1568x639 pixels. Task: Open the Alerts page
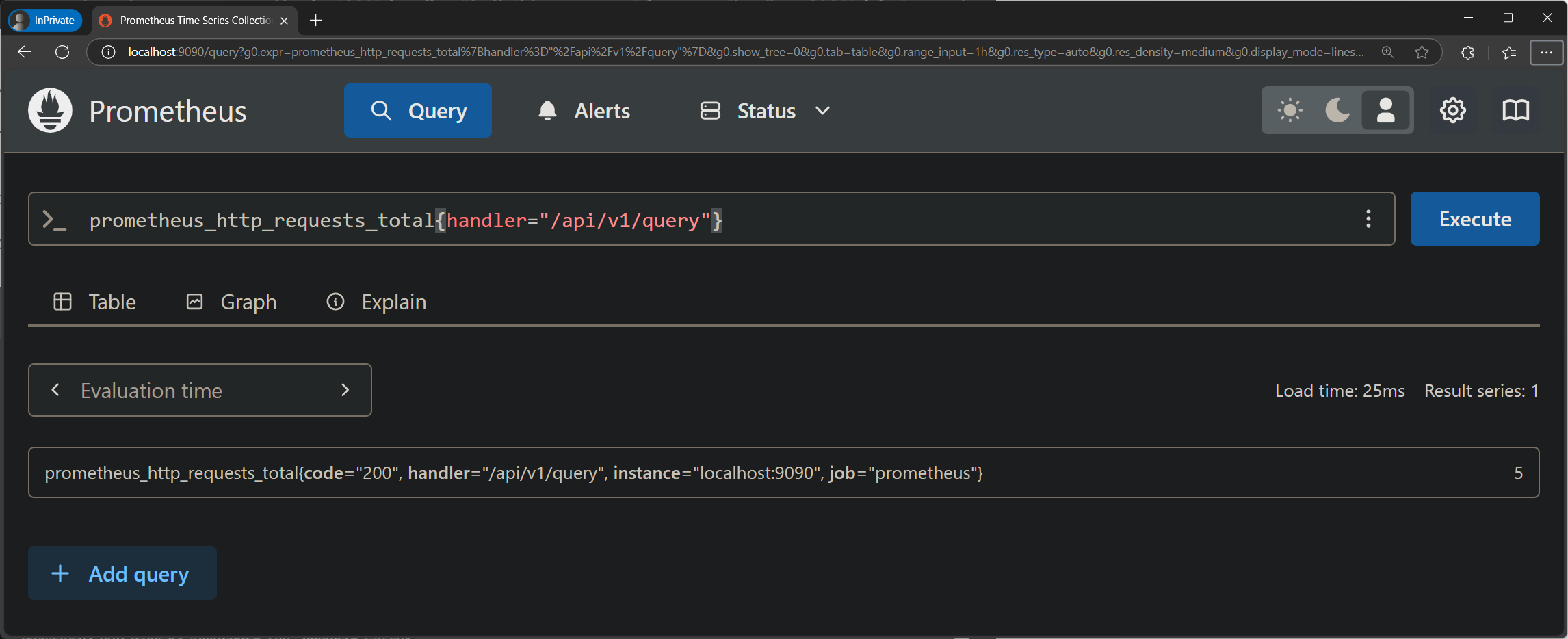[584, 110]
